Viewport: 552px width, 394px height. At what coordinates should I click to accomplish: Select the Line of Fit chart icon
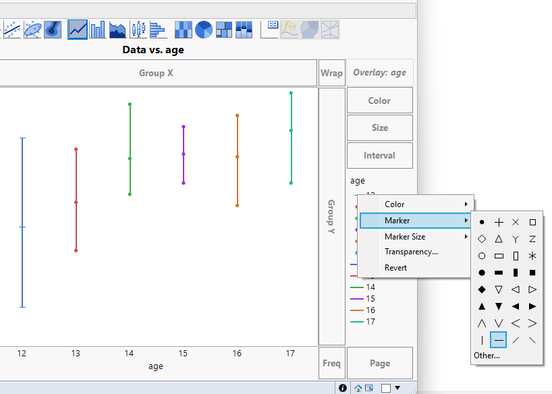[x=12, y=30]
